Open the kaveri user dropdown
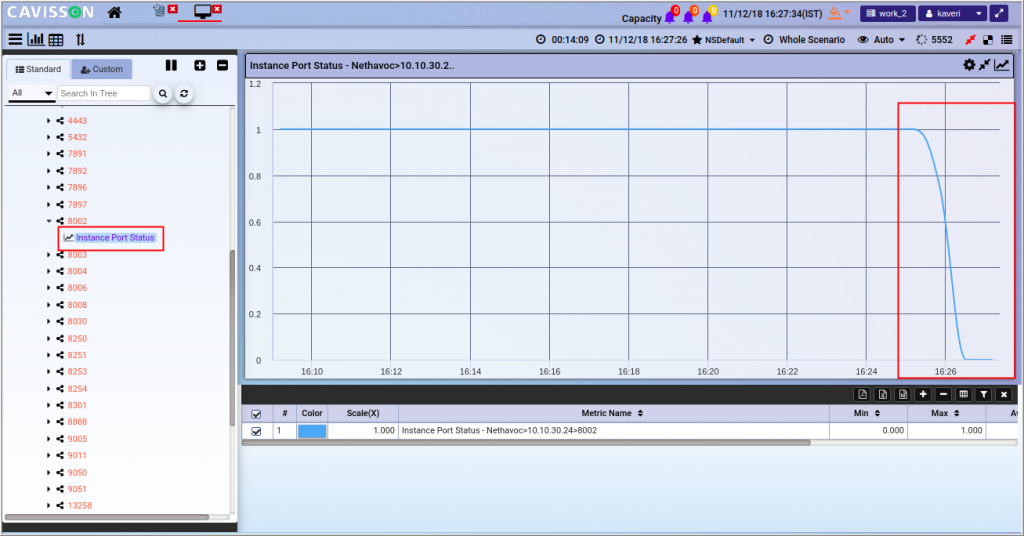The width and height of the screenshot is (1024, 536). (953, 13)
